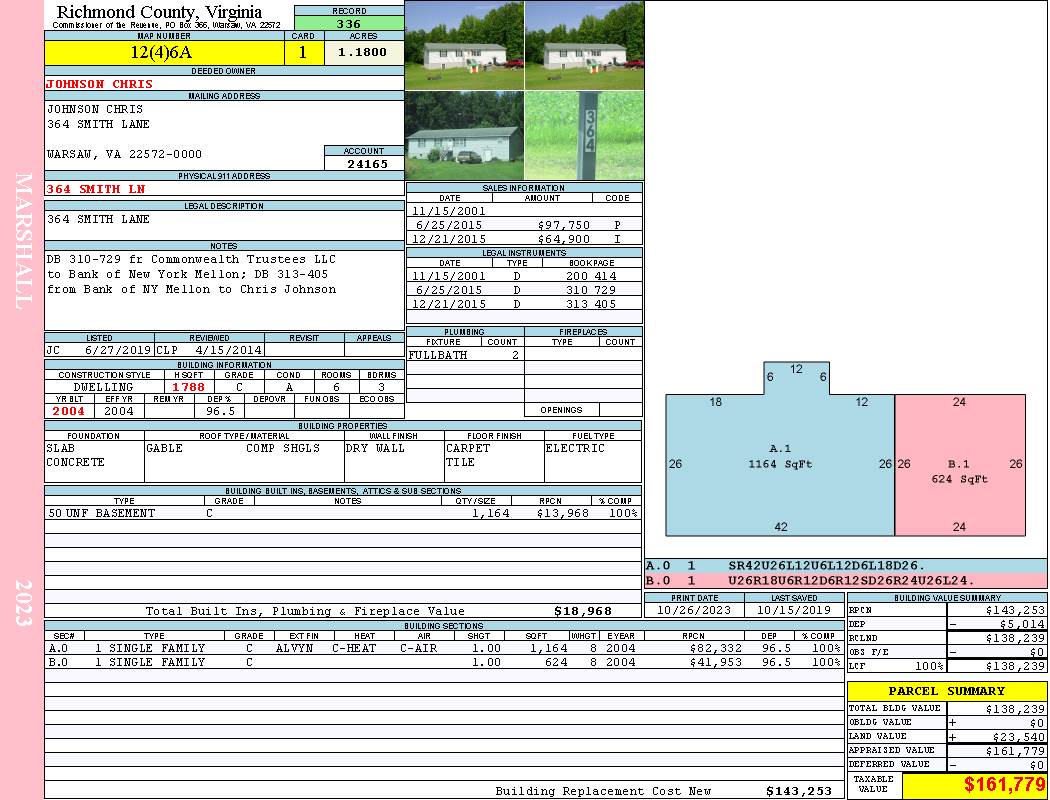This screenshot has width=1050, height=800.
Task: Click the section RPCN value $82,332
Action: [x=716, y=648]
